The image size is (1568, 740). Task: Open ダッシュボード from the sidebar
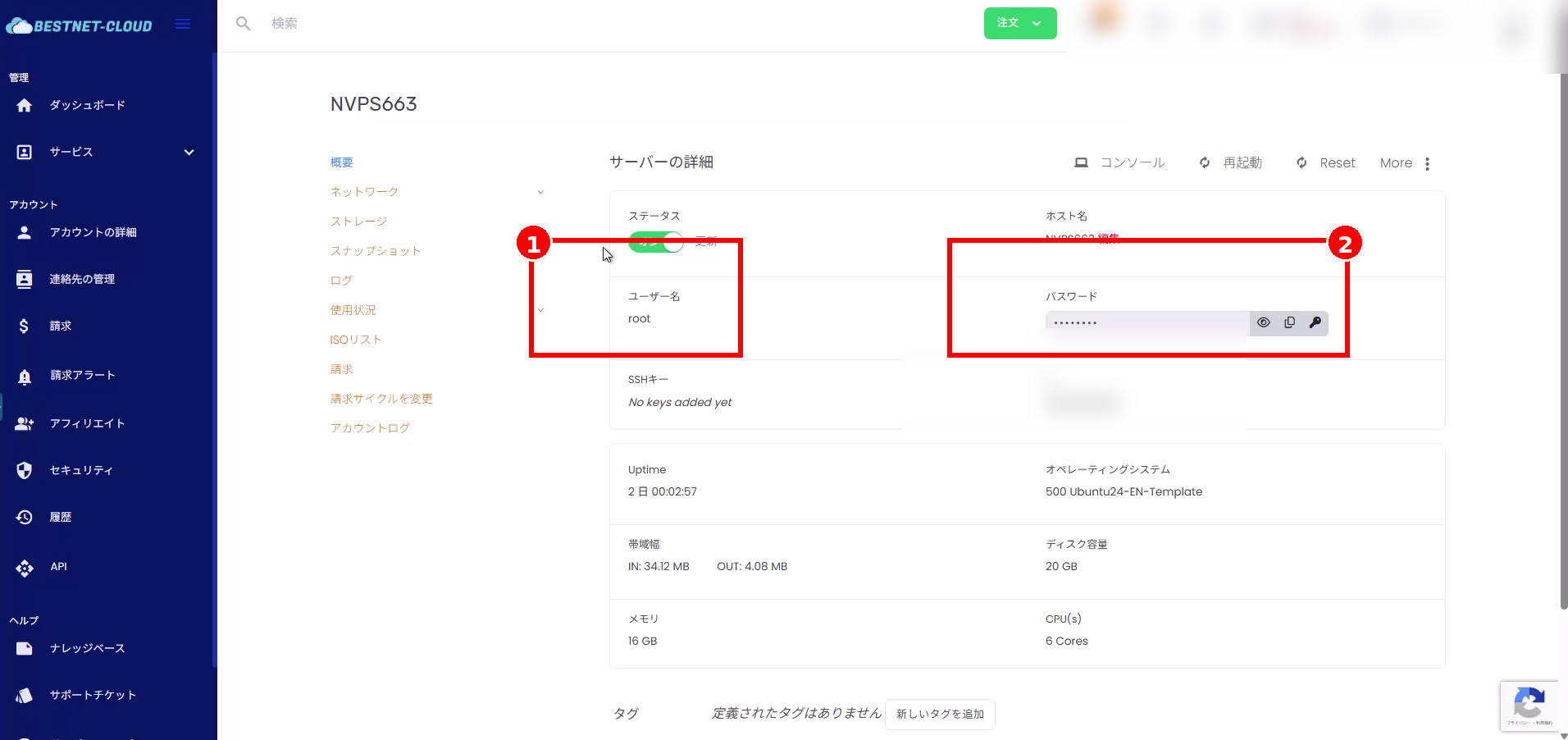[87, 105]
